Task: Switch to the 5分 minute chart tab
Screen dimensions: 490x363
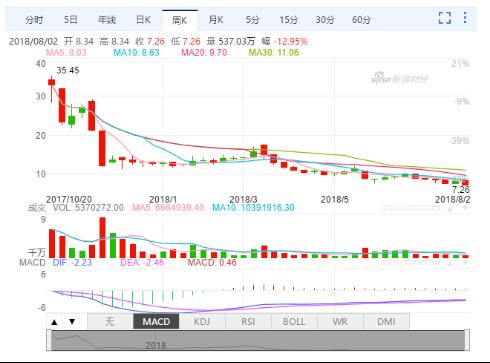Action: [252, 20]
